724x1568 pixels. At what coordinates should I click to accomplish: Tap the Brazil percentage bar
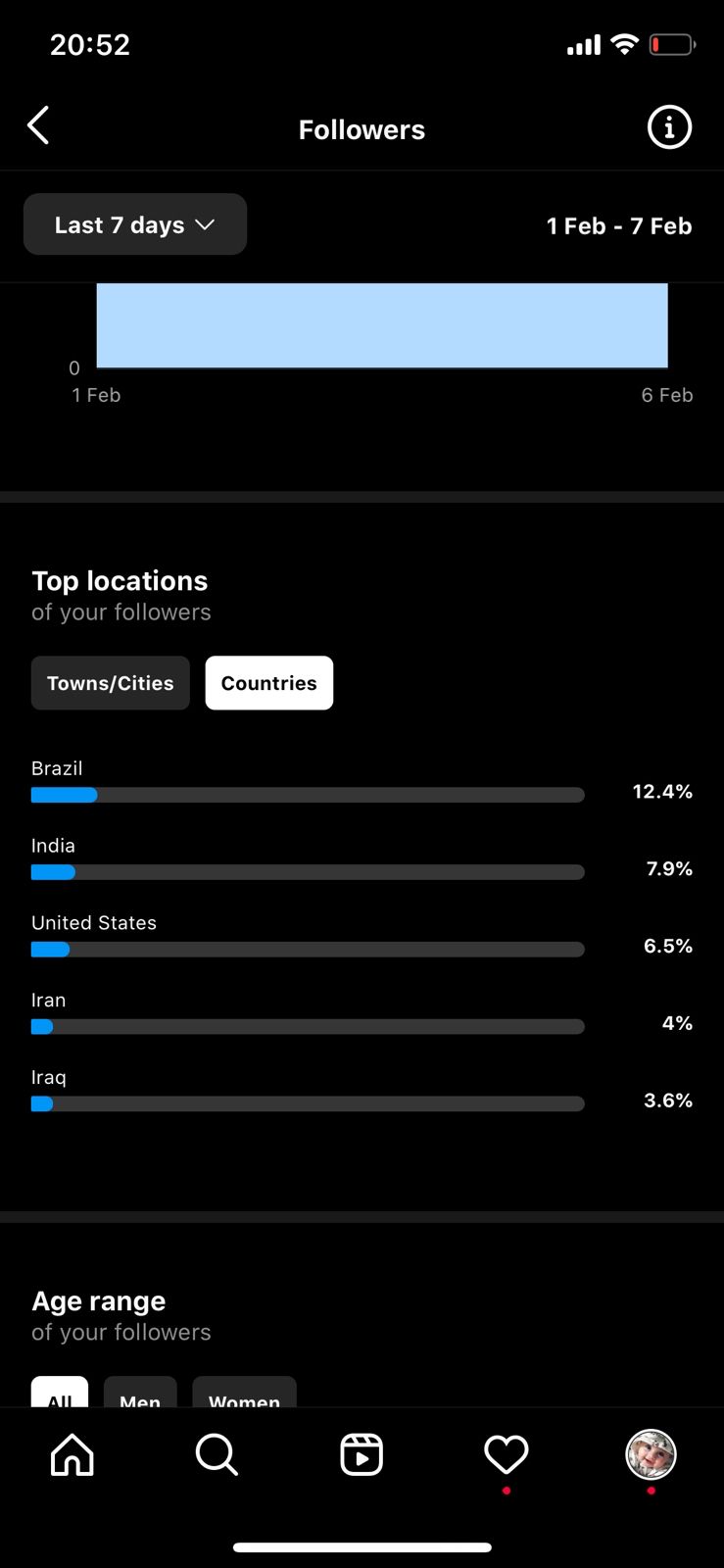pos(308,795)
